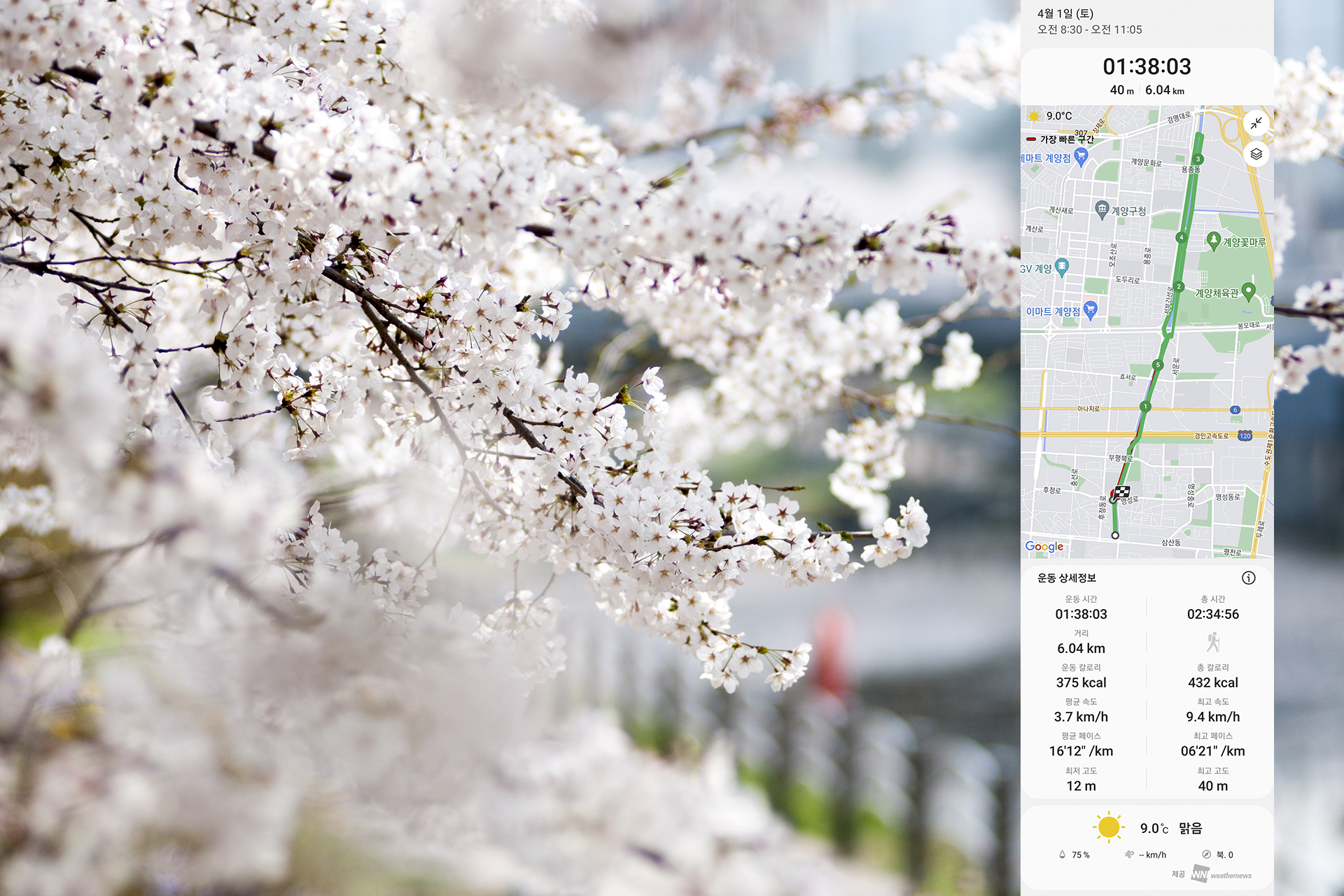1344x896 pixels.
Task: Click the hiking figure activity icon
Action: (x=1212, y=642)
